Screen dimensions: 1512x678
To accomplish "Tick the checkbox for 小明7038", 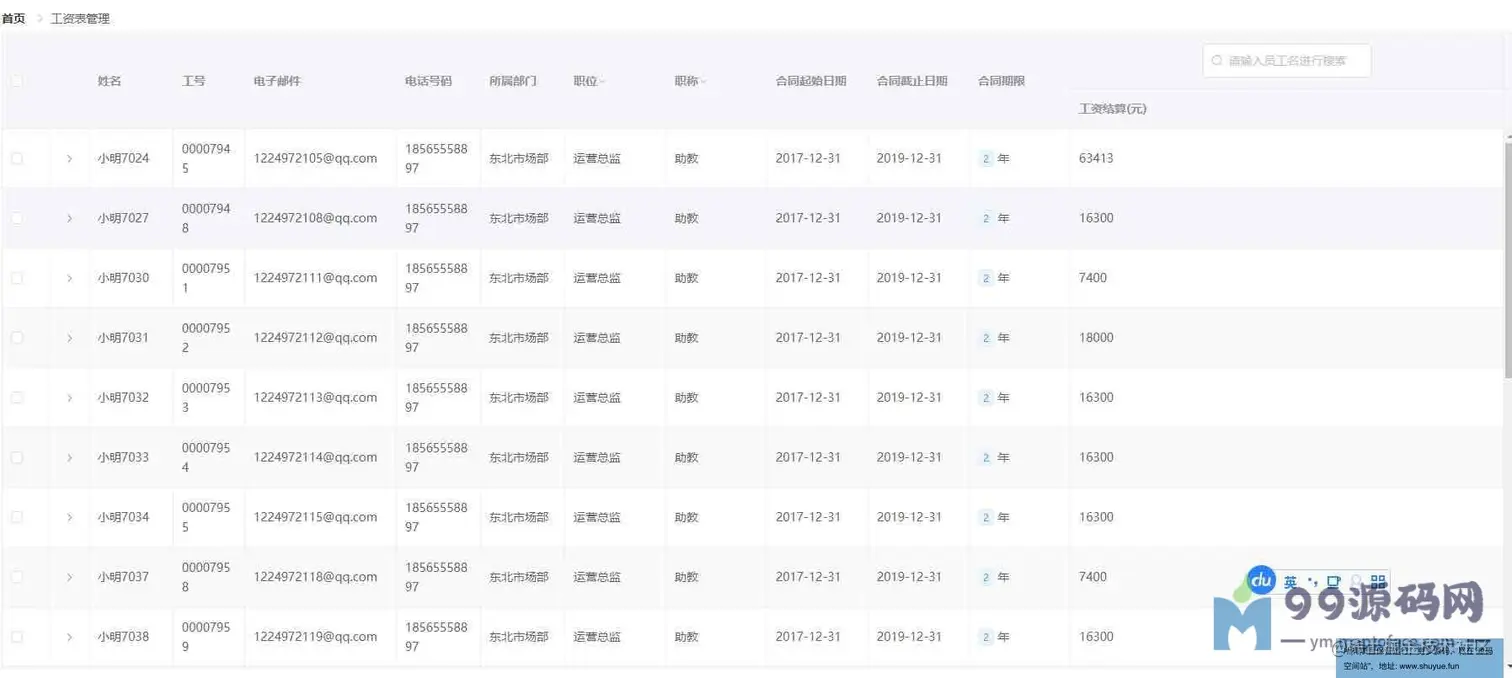I will click(x=17, y=636).
